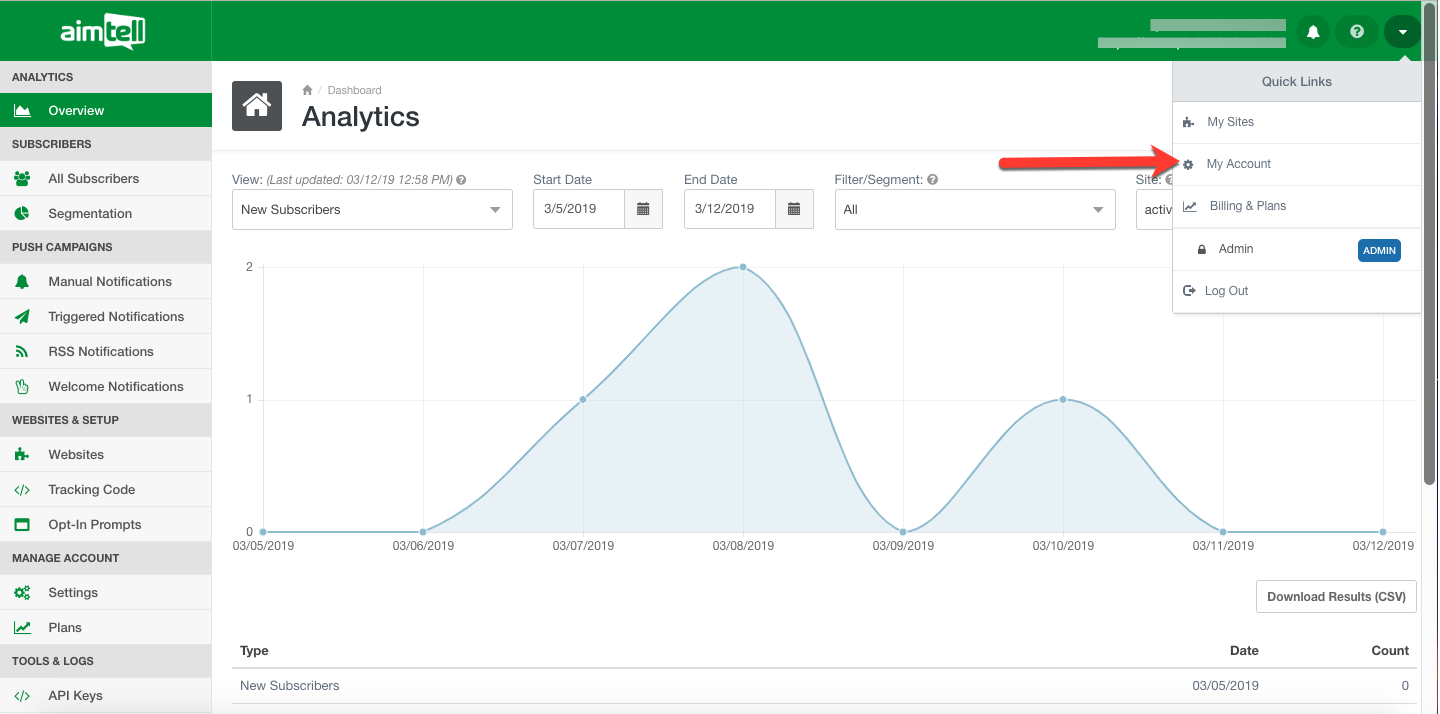Click Download Results (CSV) button

click(x=1336, y=597)
